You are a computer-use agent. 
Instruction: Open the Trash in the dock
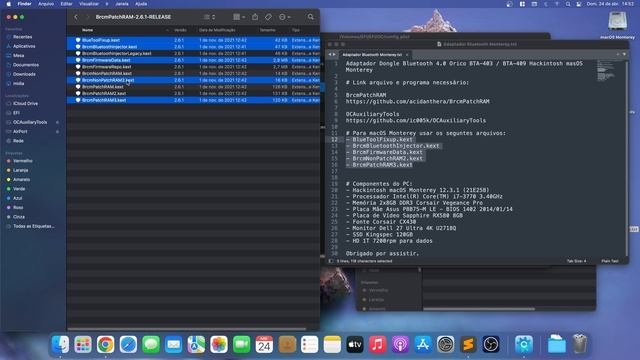580,344
